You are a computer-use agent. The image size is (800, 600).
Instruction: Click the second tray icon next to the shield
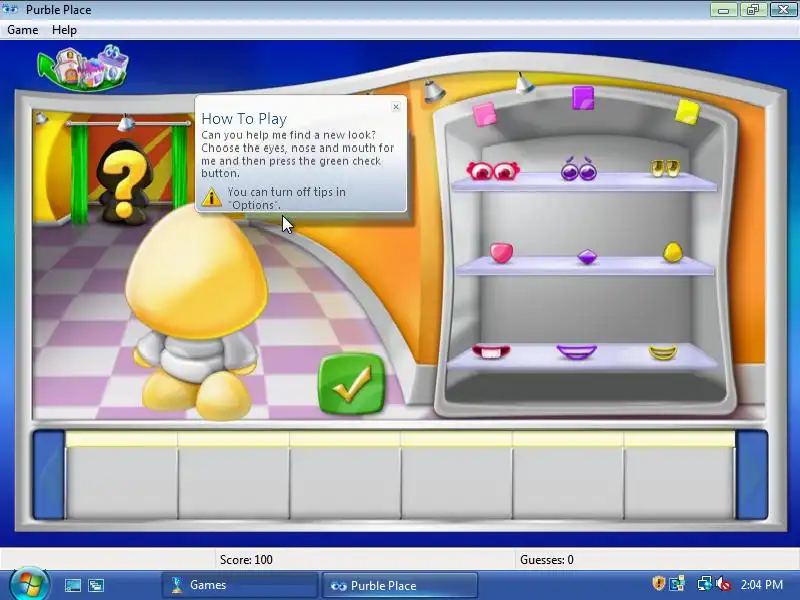678,584
